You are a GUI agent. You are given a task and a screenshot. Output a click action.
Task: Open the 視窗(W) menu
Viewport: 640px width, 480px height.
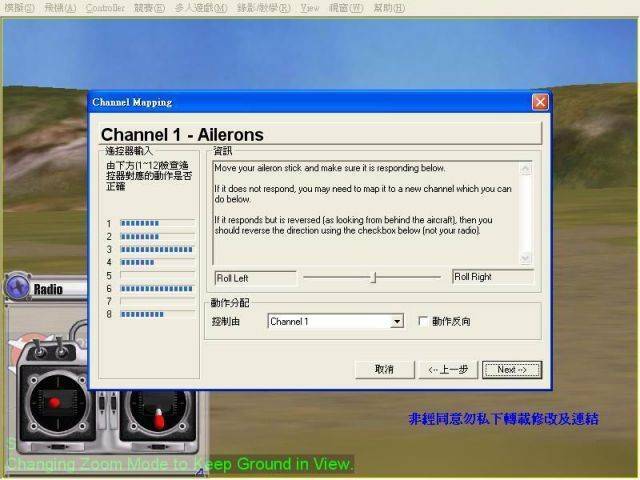click(346, 8)
